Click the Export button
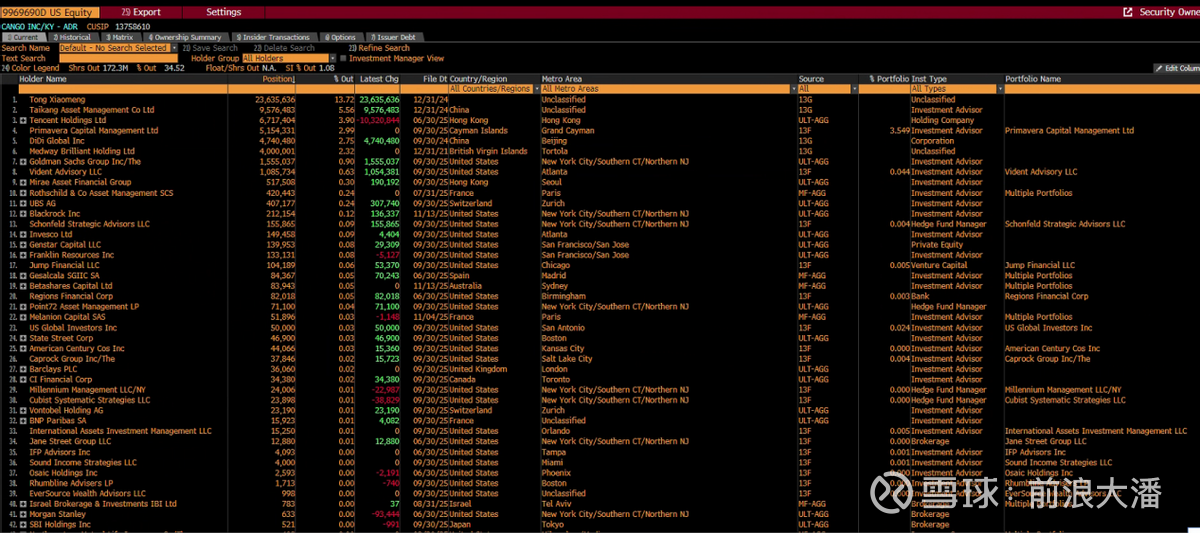Screen dimensions: 1200x533 click(x=141, y=12)
